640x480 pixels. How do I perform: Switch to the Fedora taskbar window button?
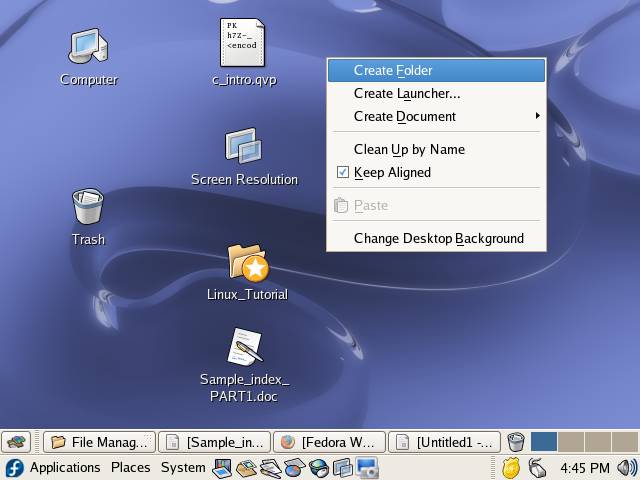click(x=329, y=441)
